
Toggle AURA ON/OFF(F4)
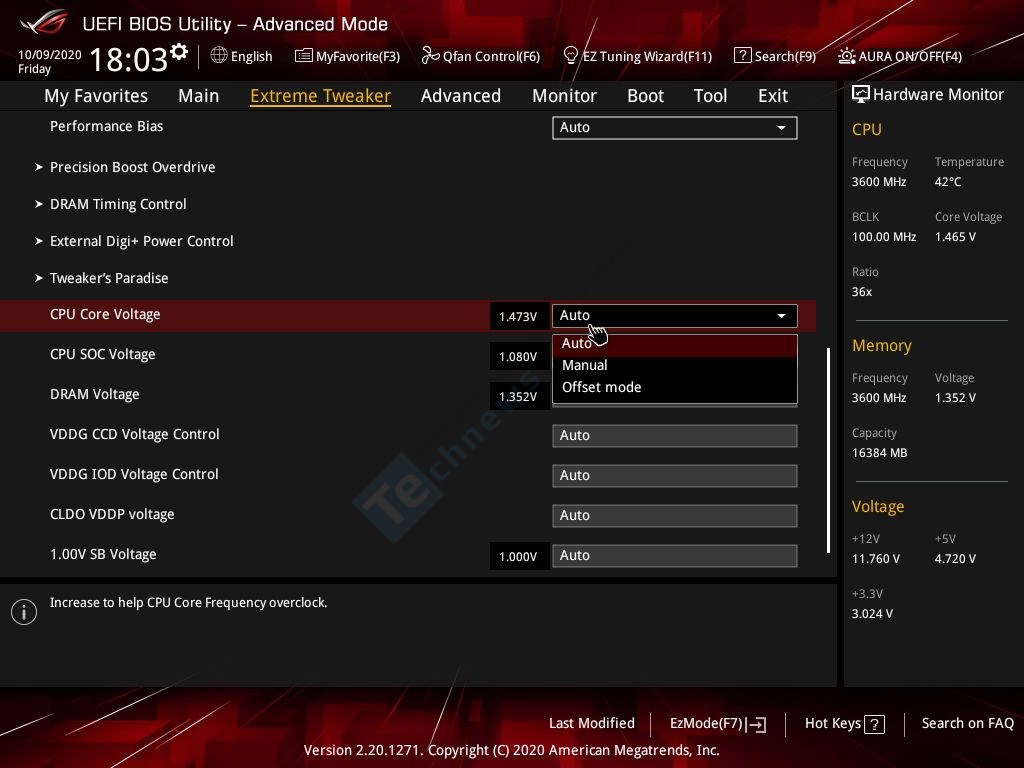click(x=900, y=56)
